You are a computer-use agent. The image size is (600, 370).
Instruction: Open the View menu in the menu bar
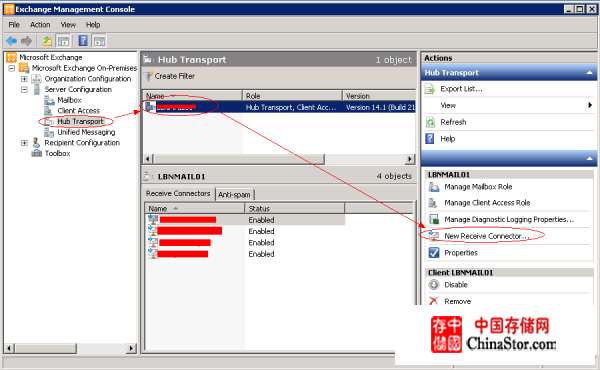click(68, 25)
